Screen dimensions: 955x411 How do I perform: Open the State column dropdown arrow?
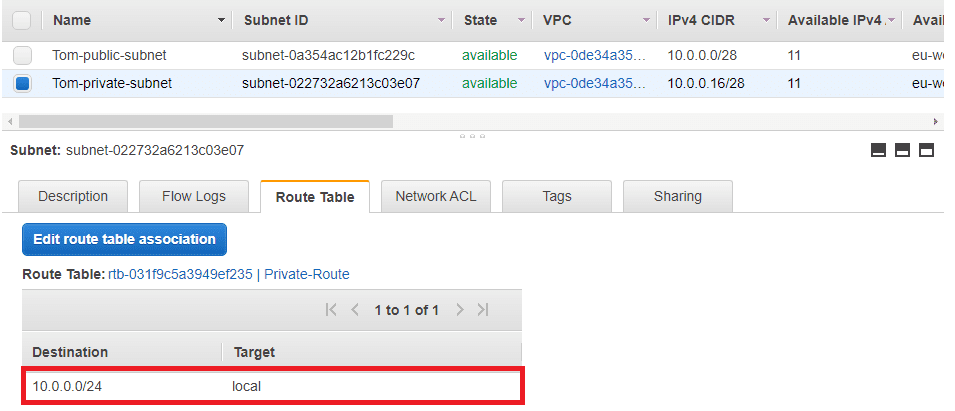[521, 20]
